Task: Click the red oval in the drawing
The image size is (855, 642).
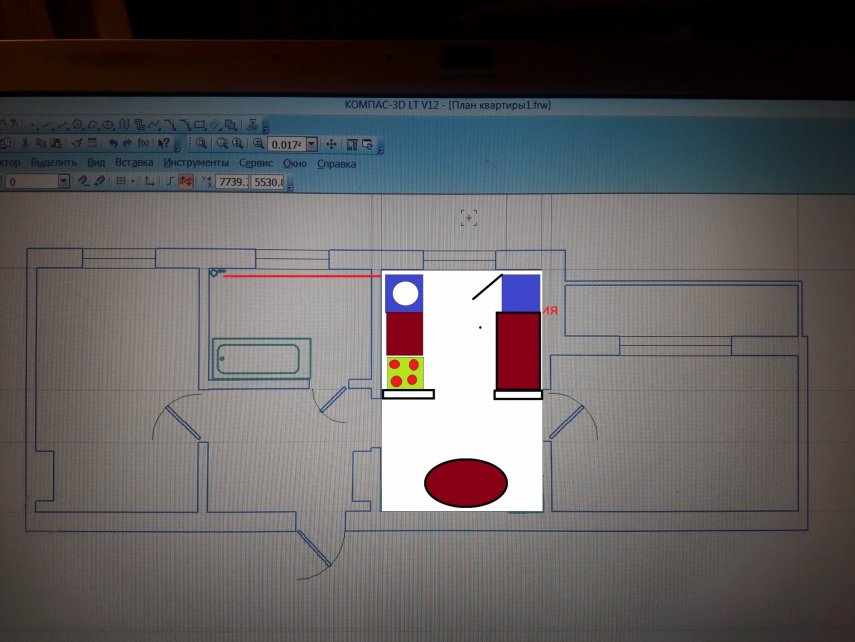Action: pos(466,483)
